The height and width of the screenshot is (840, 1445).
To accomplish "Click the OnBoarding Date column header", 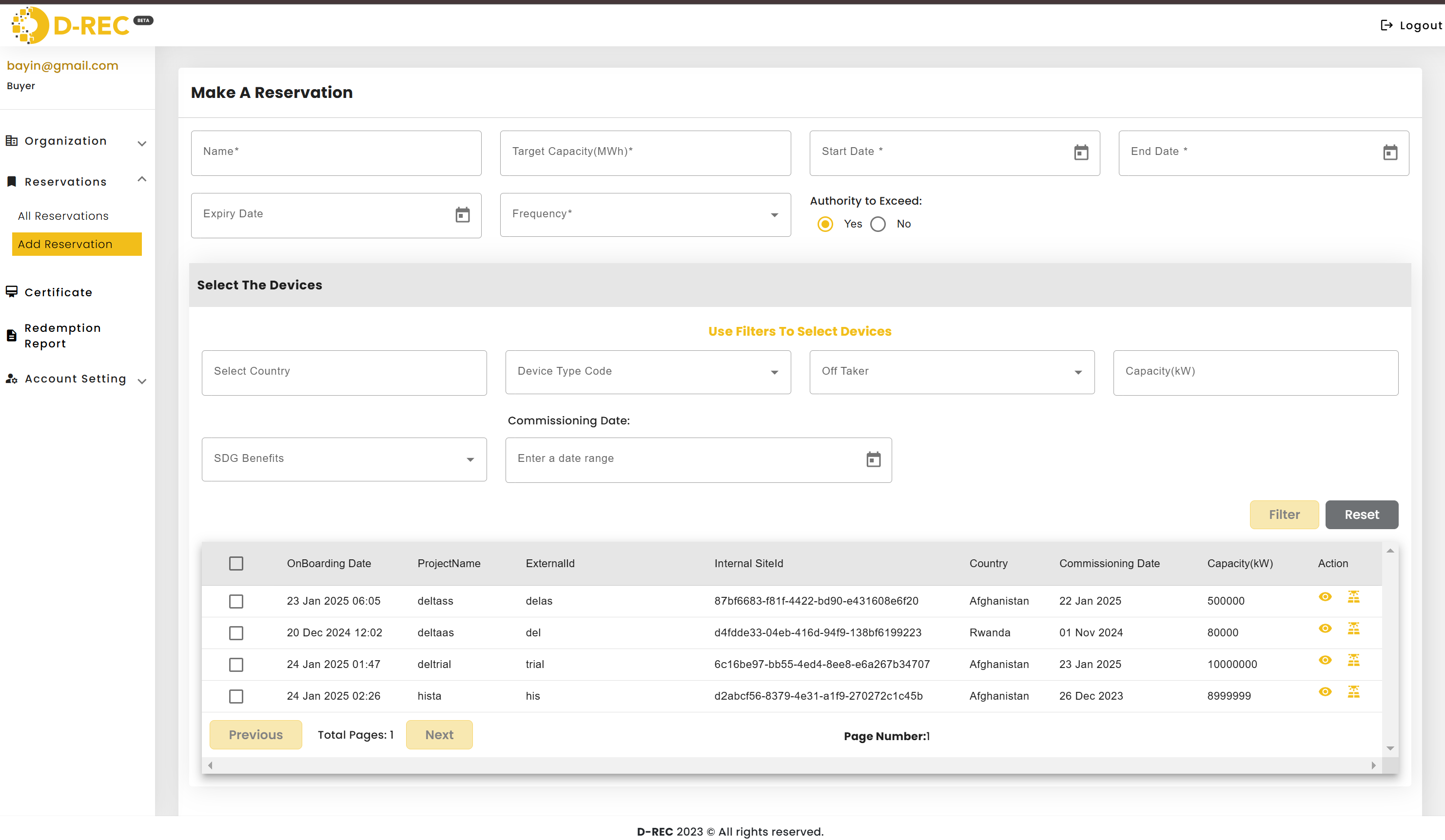I will 329,563.
